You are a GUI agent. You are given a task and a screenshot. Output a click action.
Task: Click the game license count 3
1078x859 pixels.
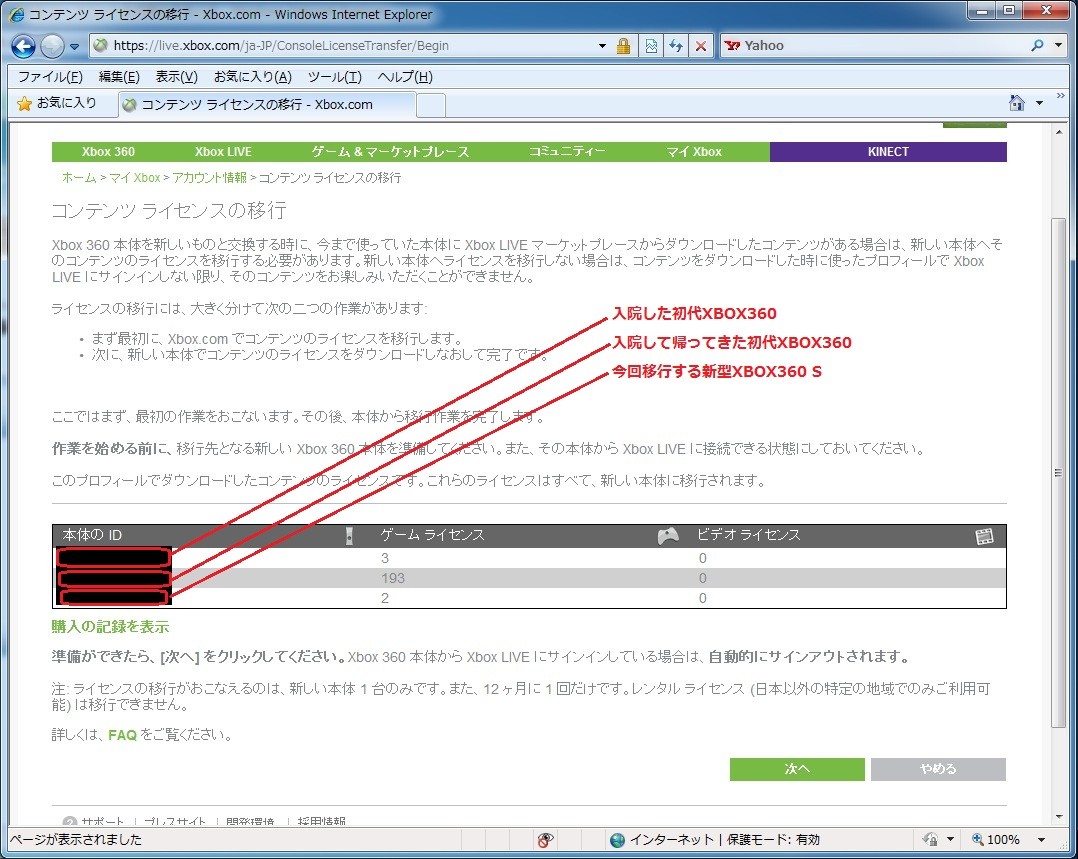pyautogui.click(x=385, y=558)
